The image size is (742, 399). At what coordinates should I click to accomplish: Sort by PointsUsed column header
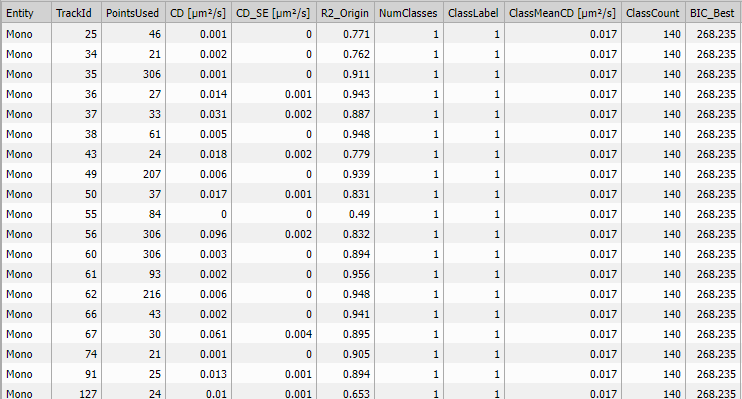click(x=133, y=13)
